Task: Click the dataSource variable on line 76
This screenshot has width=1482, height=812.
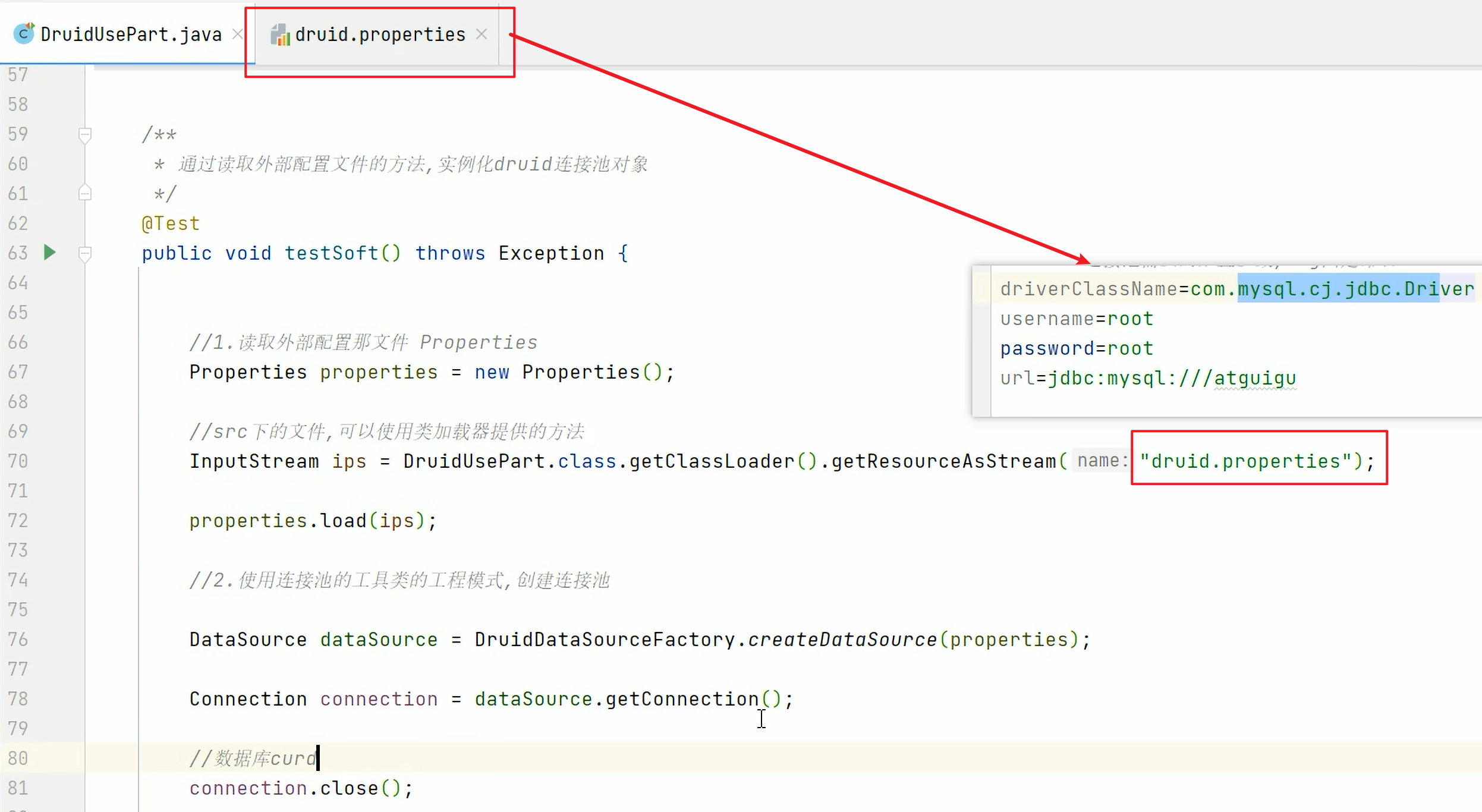Action: pos(379,640)
